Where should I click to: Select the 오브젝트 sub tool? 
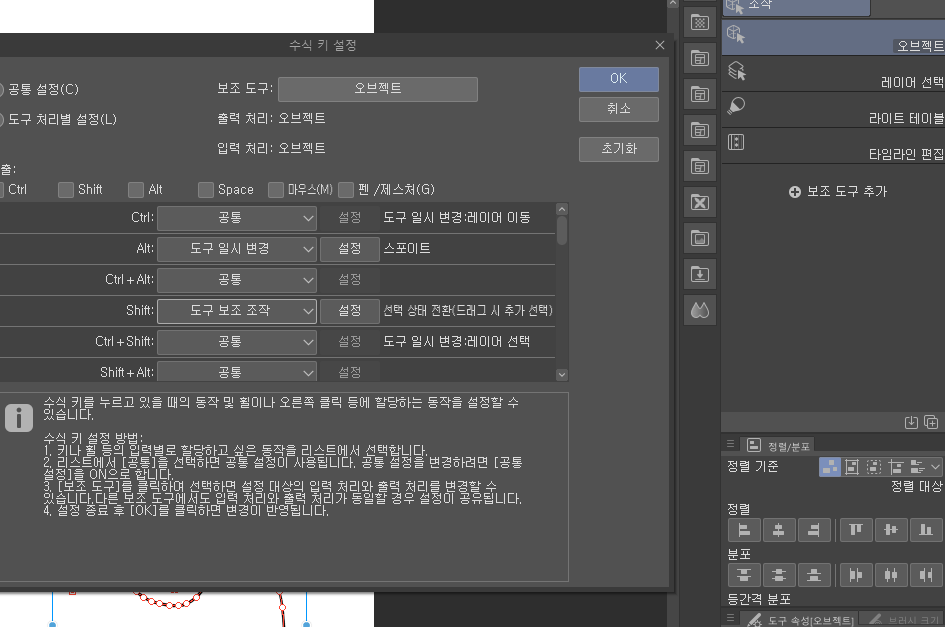click(834, 37)
